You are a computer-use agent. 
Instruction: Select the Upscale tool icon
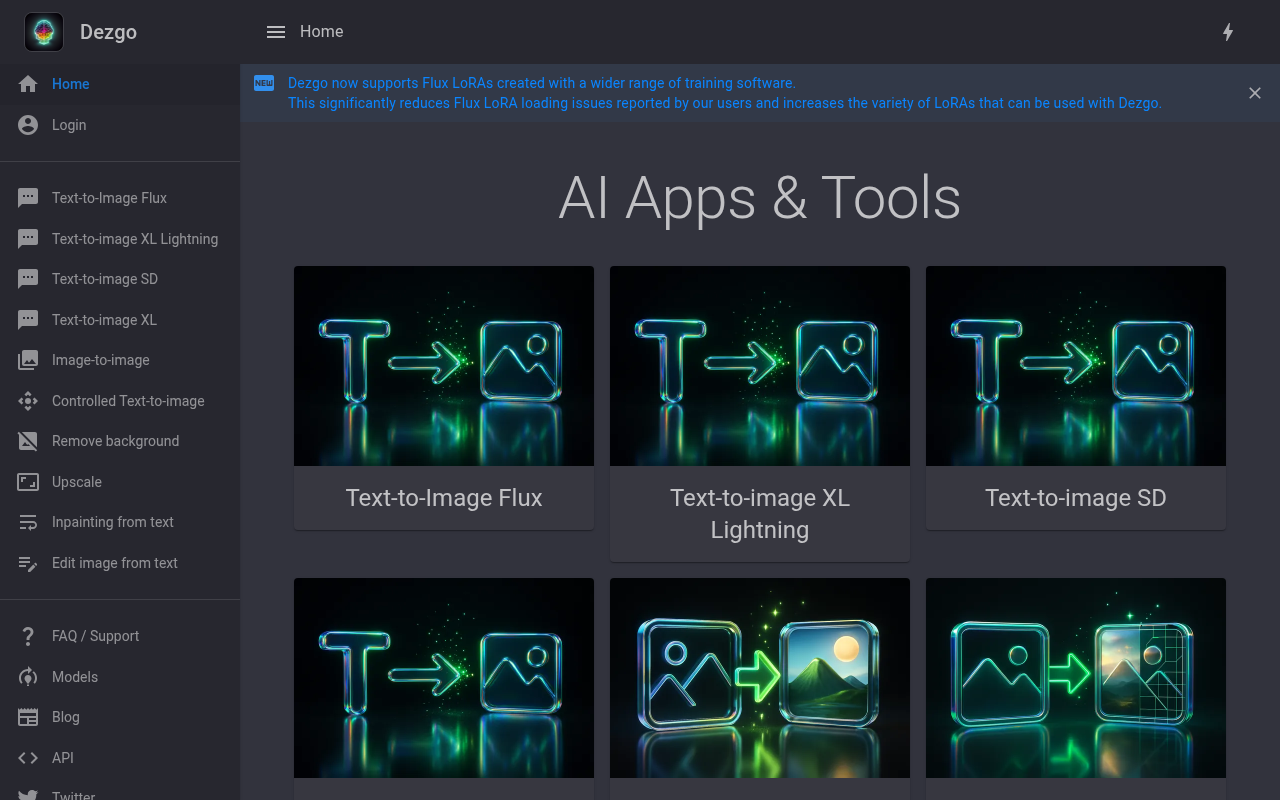click(28, 482)
